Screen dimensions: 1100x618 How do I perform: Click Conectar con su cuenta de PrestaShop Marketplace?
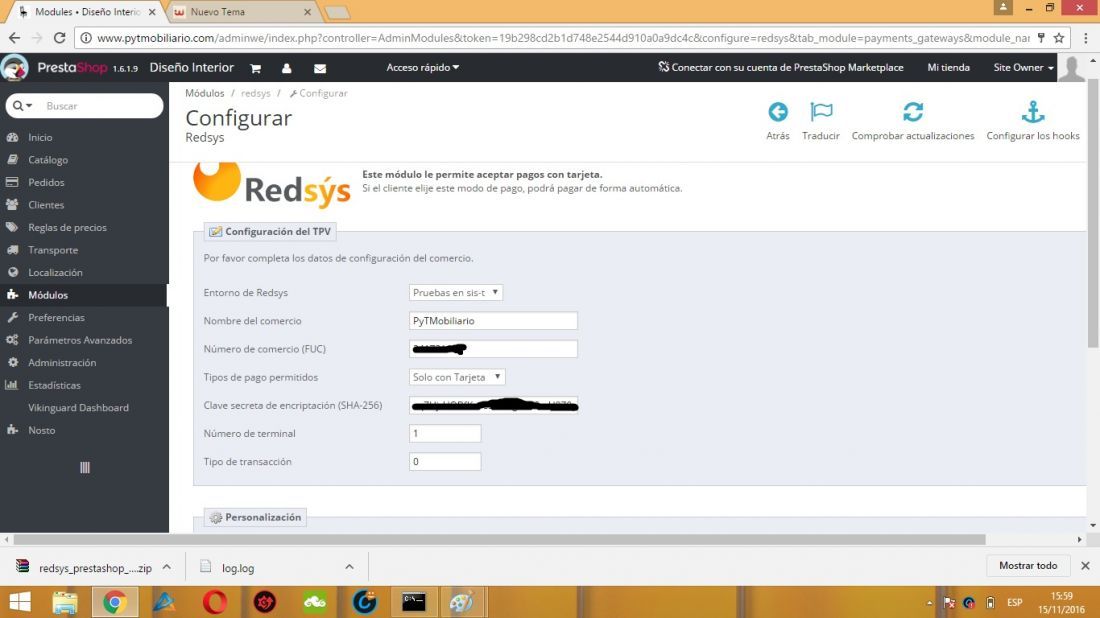(781, 67)
